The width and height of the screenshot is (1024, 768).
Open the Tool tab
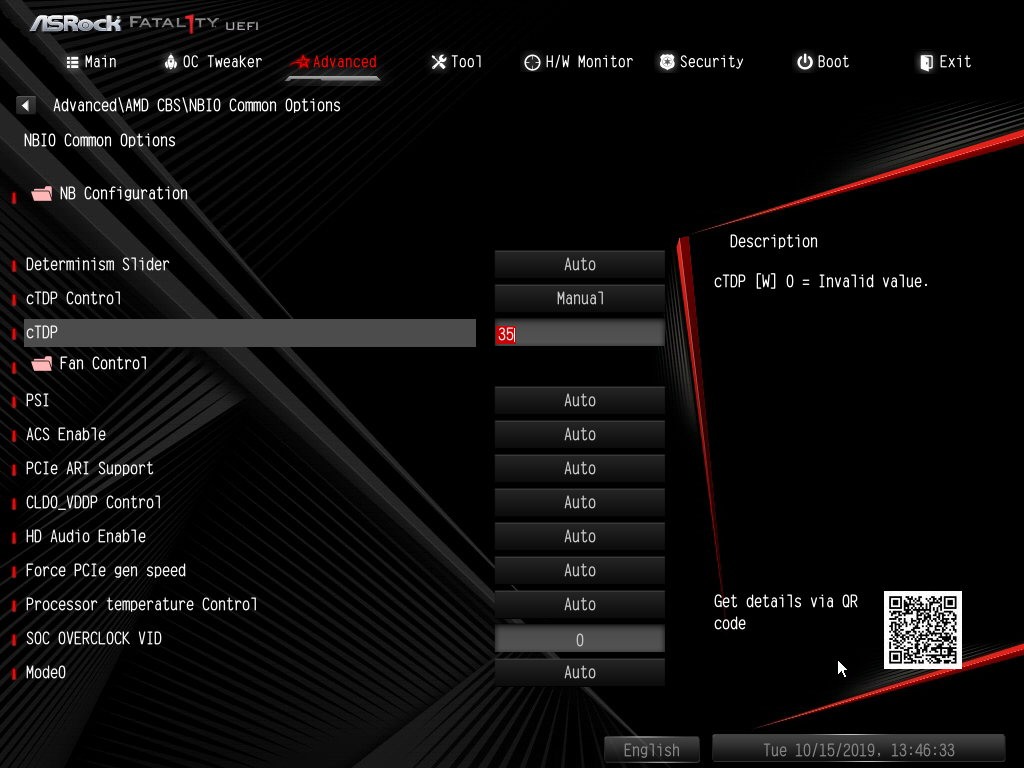pyautogui.click(x=456, y=62)
